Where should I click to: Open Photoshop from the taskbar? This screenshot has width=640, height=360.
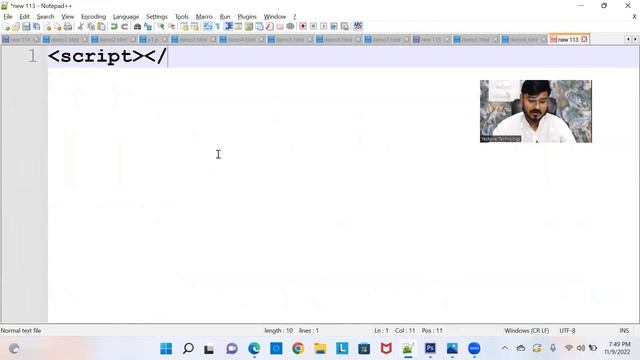tap(430, 349)
